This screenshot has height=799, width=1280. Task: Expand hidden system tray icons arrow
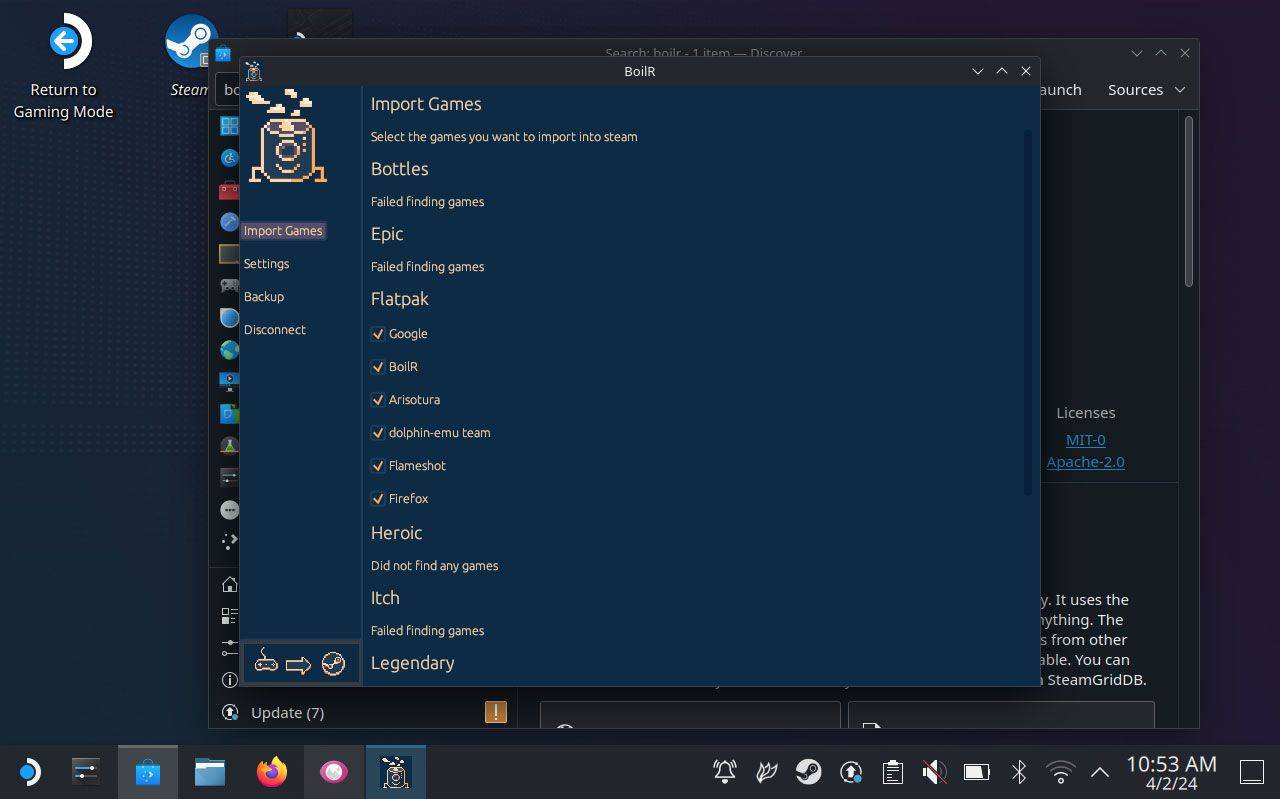[1100, 772]
